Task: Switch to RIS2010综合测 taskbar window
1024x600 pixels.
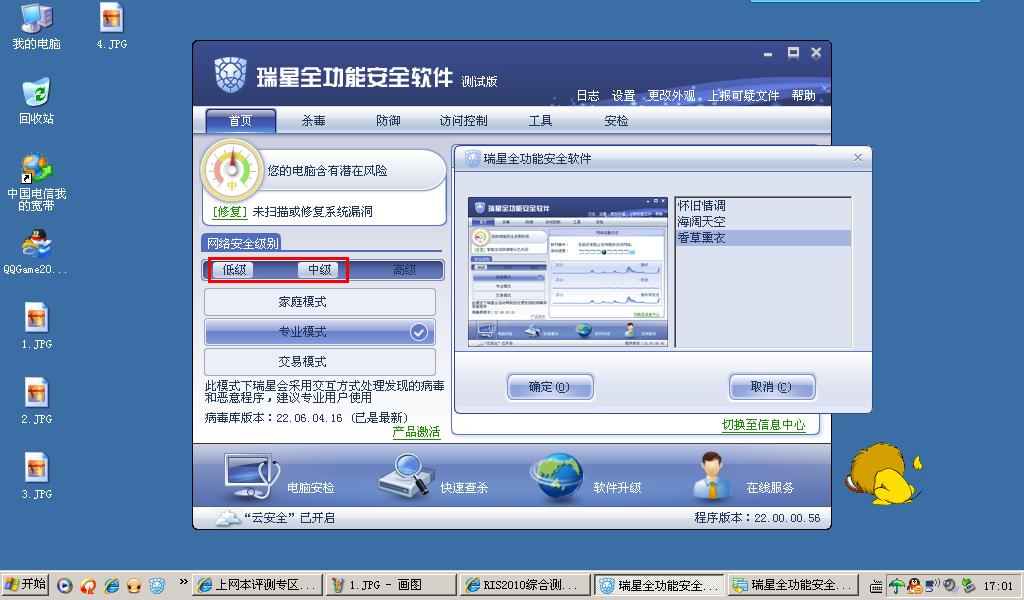Action: click(x=524, y=585)
